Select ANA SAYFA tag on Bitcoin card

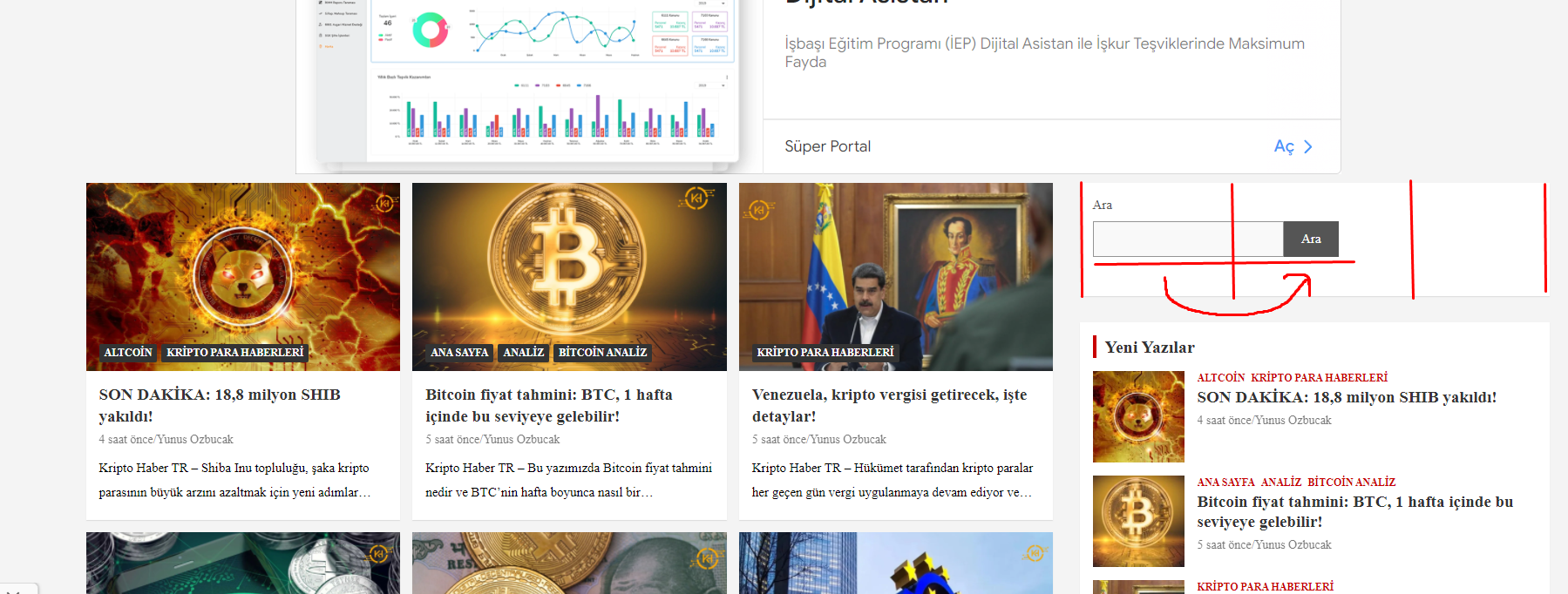point(459,353)
